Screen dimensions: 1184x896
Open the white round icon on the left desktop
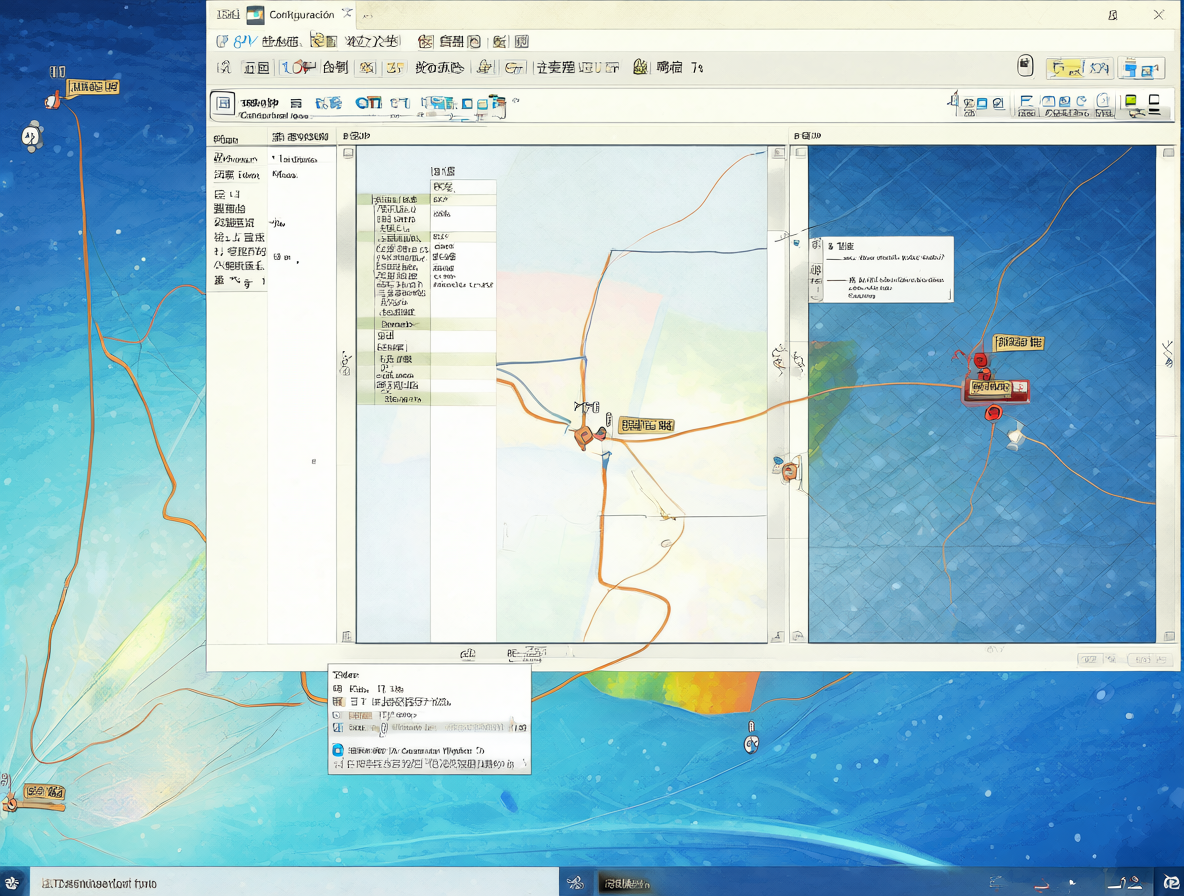pos(30,137)
